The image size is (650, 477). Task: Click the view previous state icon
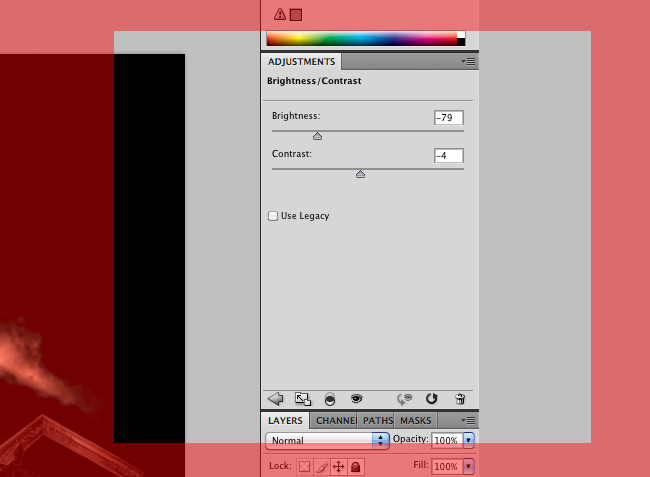(x=405, y=398)
